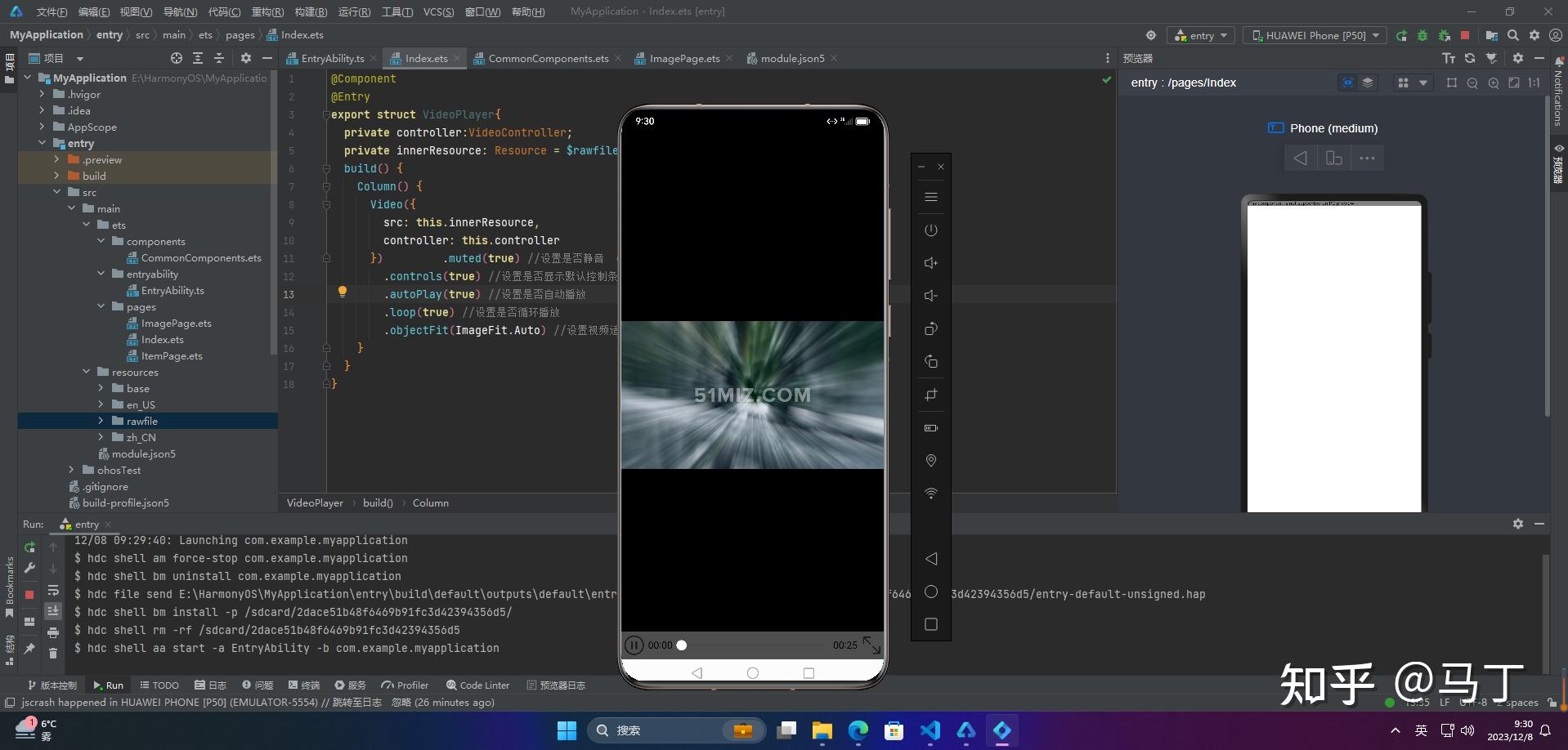Image resolution: width=1568 pixels, height=750 pixels.
Task: Toggle the previewer inspector eye icon
Action: pyautogui.click(x=1347, y=83)
